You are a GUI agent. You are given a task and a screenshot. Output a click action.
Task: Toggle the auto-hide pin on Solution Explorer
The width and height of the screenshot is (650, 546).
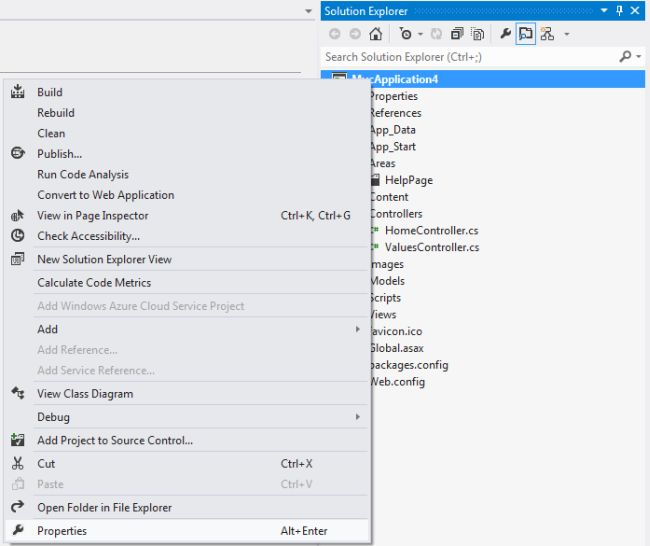point(619,11)
